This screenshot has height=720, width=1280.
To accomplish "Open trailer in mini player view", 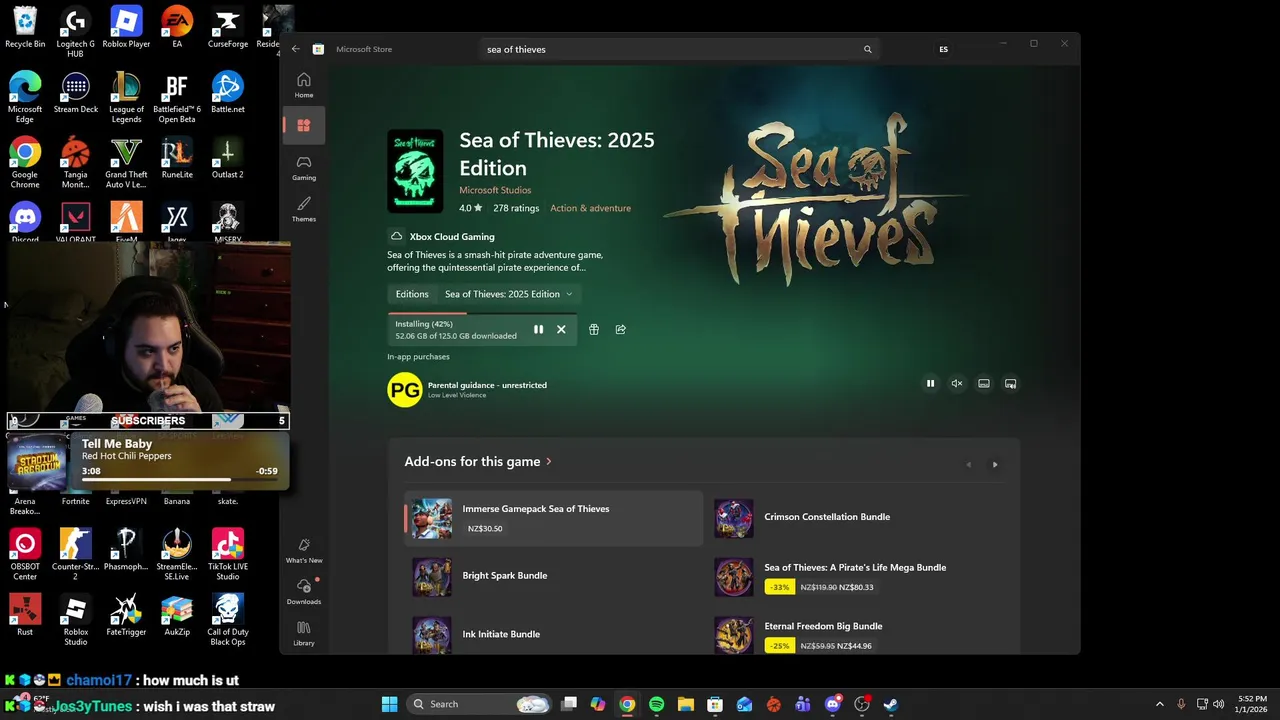I will click(x=1011, y=383).
